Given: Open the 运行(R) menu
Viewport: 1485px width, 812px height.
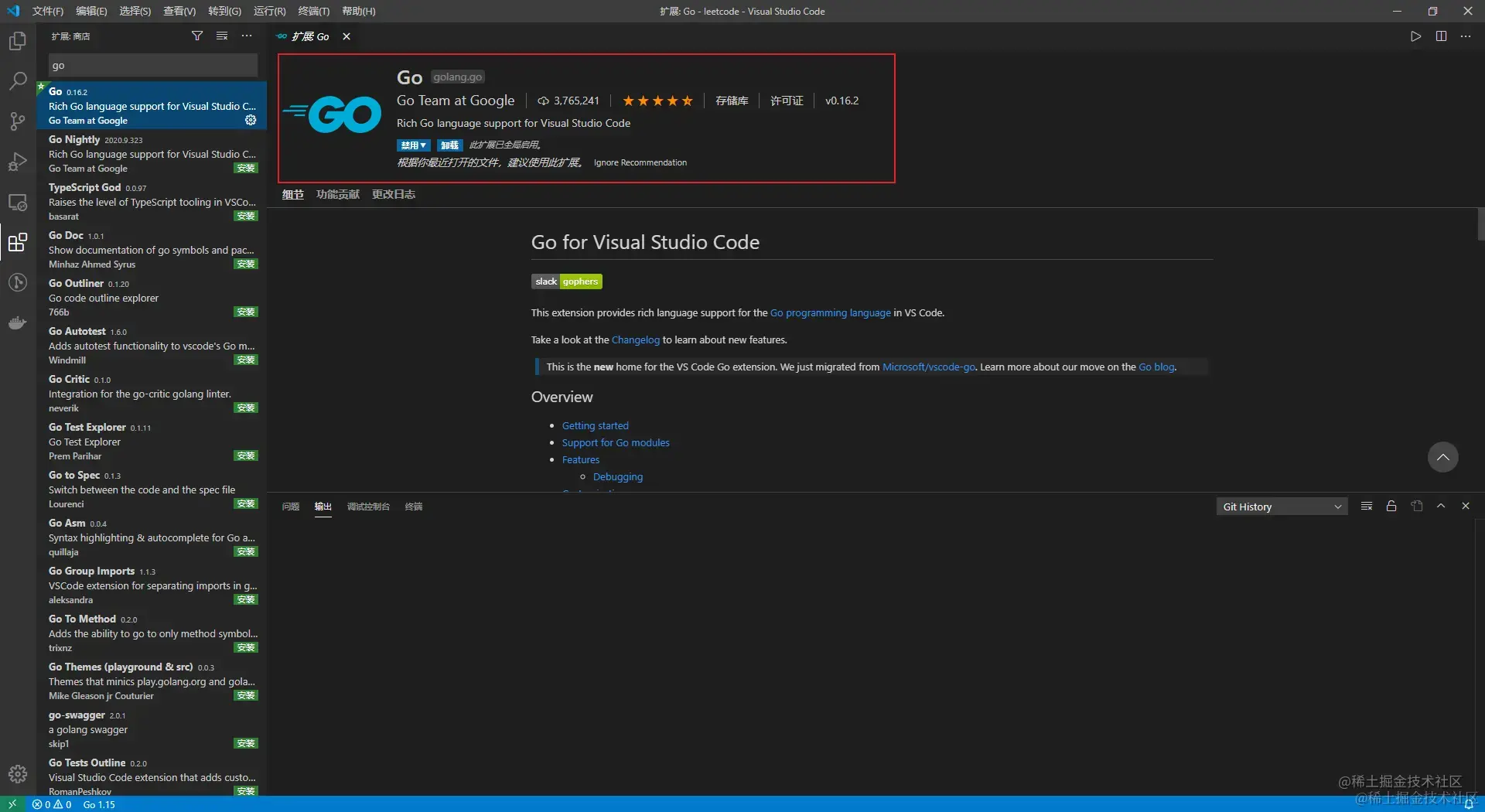Looking at the screenshot, I should tap(269, 11).
